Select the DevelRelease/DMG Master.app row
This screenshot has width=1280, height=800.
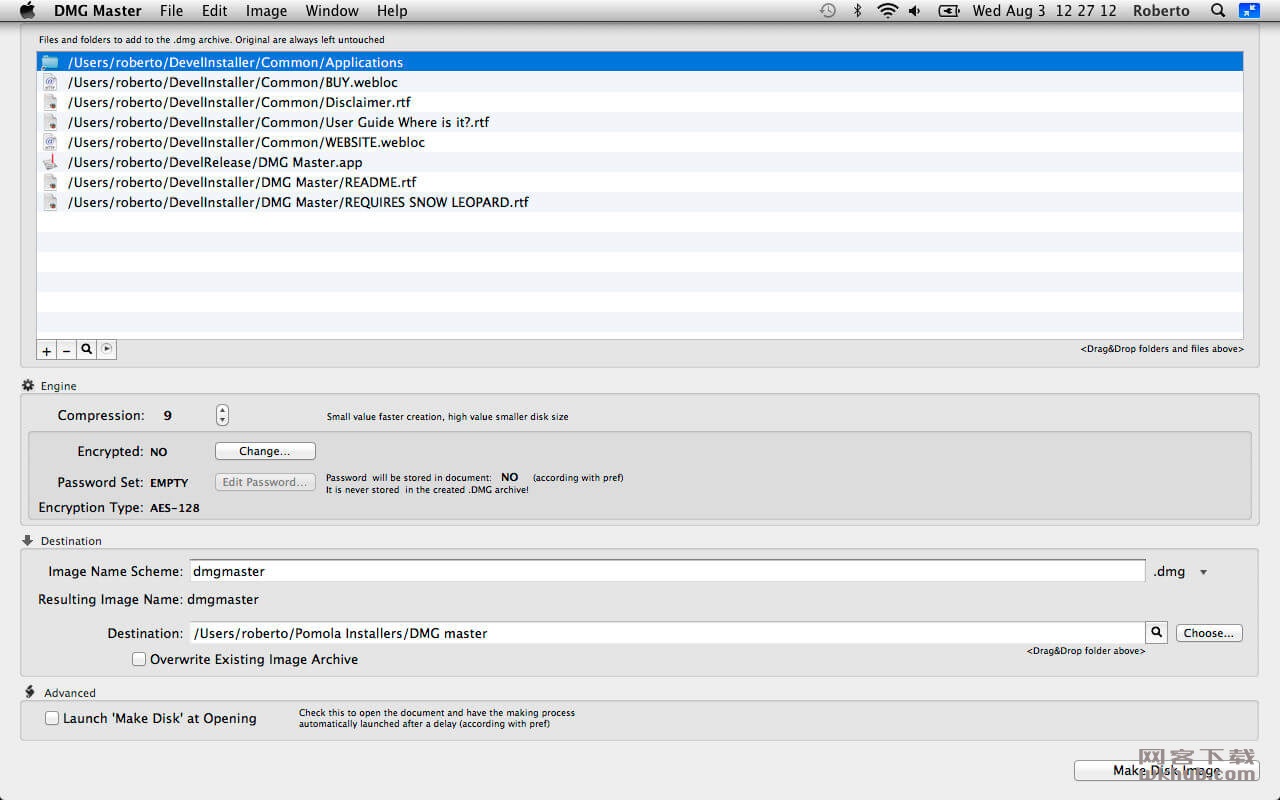click(x=640, y=162)
